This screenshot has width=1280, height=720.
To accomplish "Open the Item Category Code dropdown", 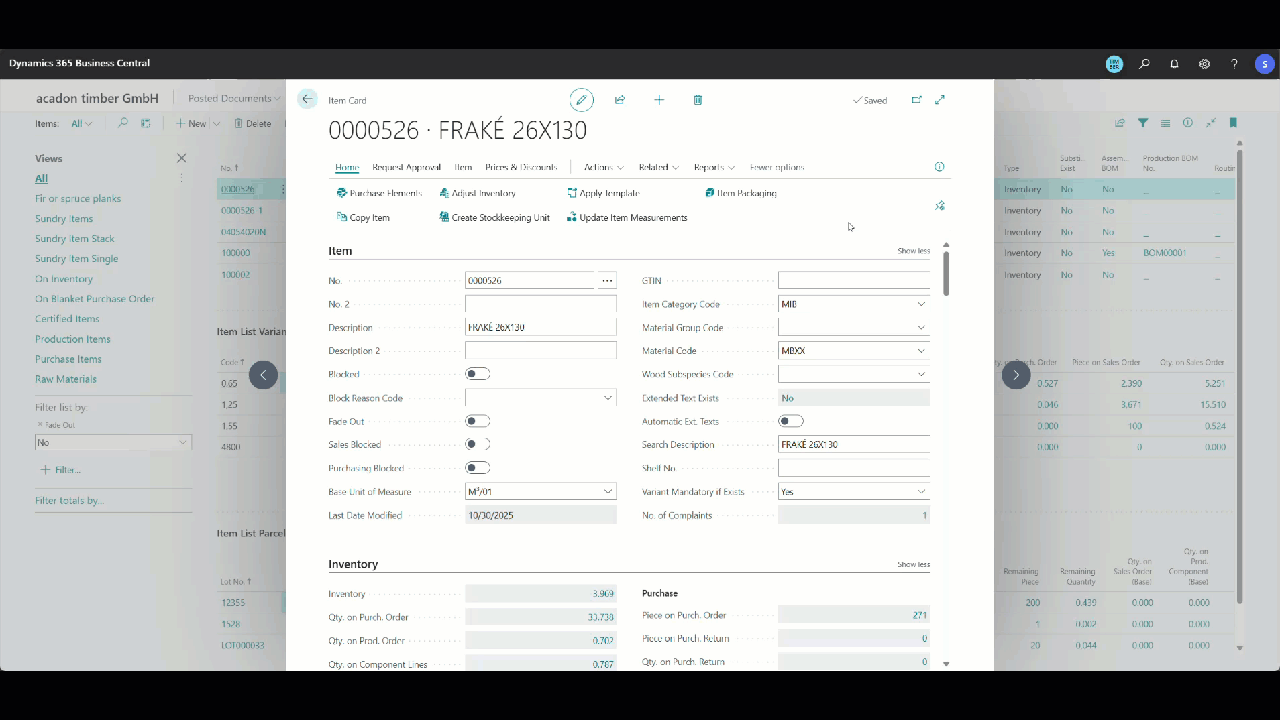I will point(920,304).
